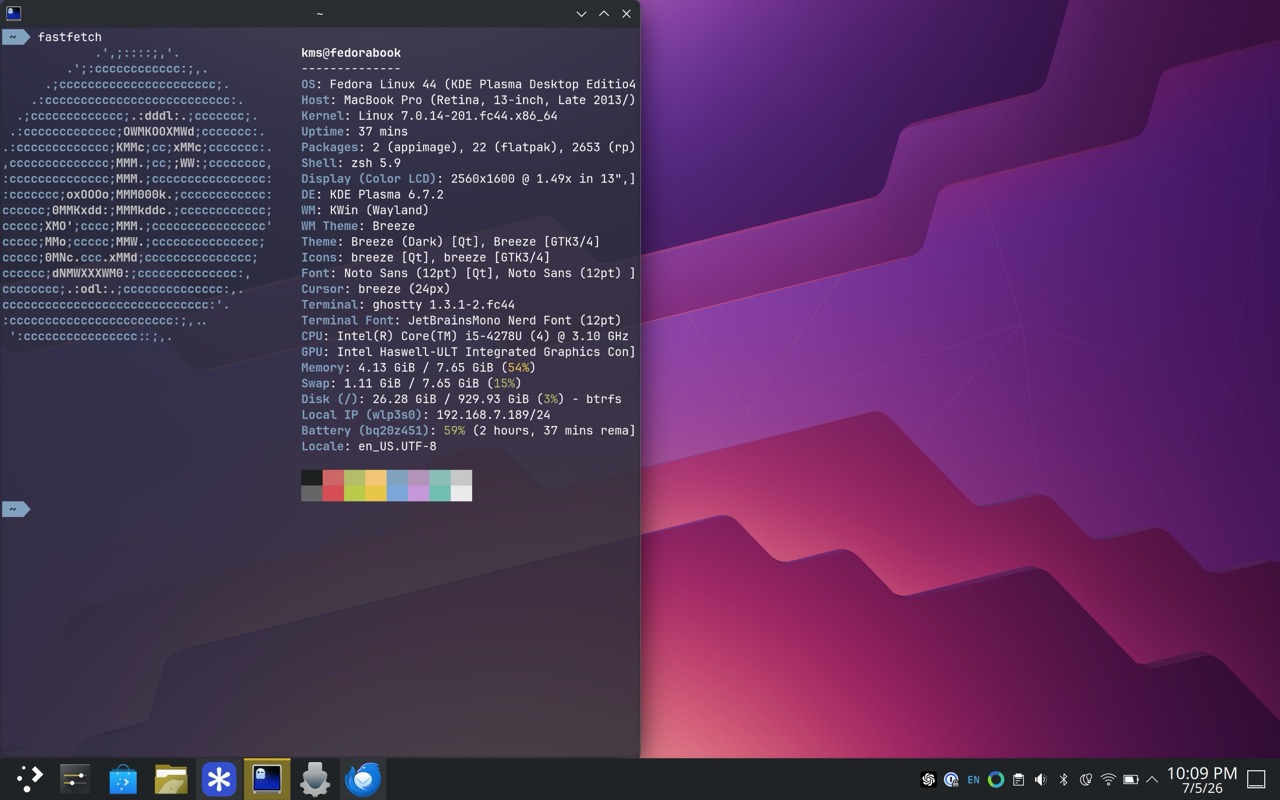Open the brightness and night light applet
1280x800 pixels.
1085,780
